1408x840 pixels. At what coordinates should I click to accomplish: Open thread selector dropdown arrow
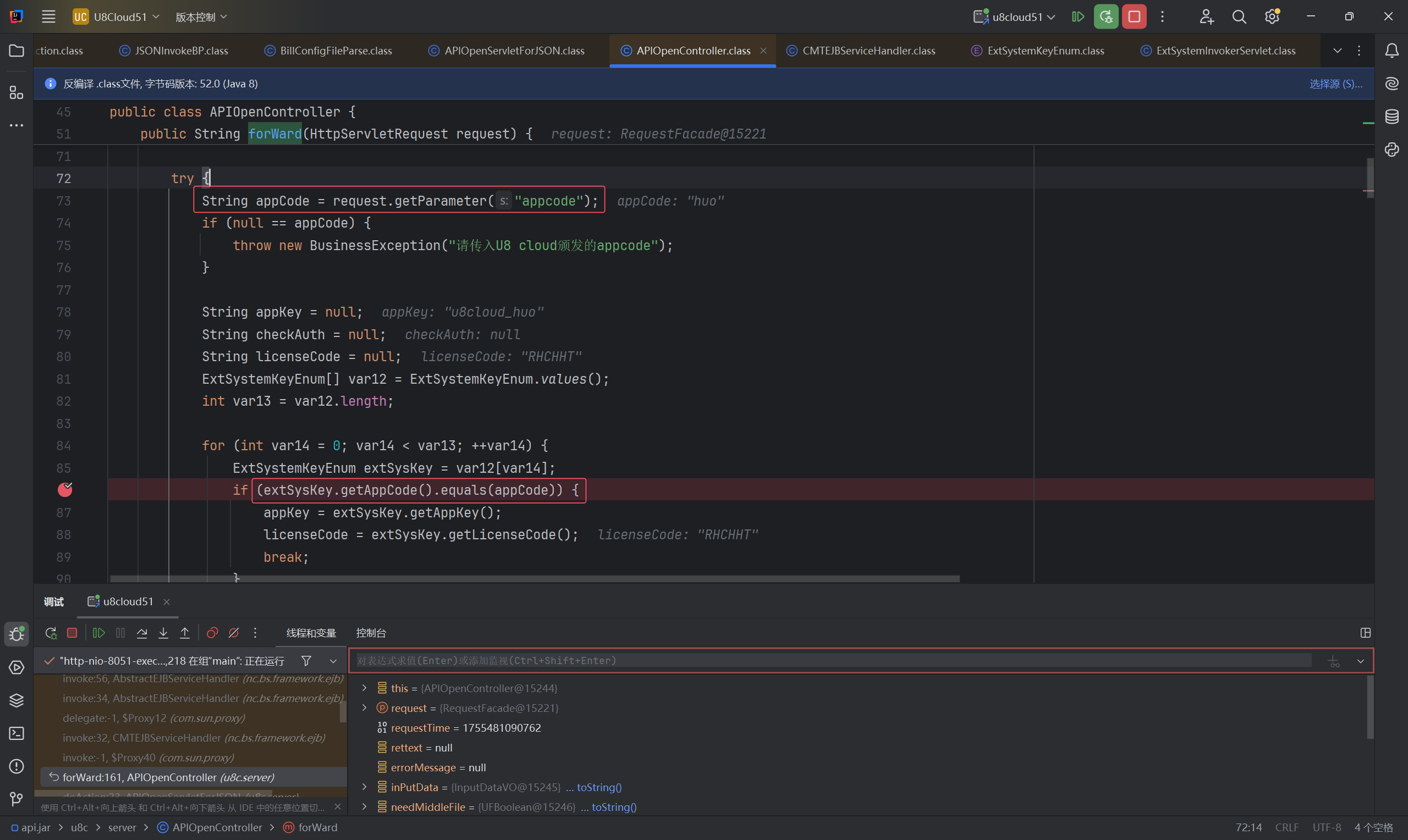(x=333, y=661)
